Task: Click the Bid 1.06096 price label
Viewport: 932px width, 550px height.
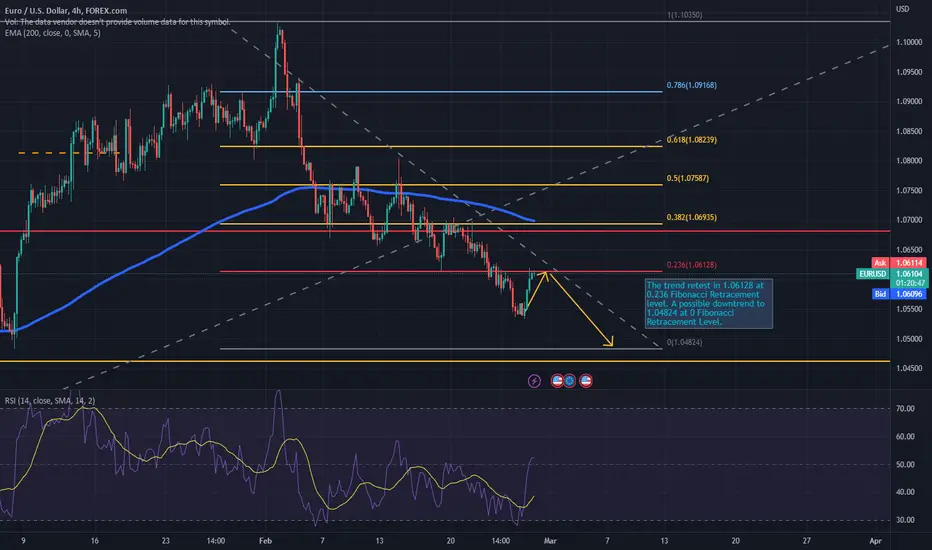Action: tap(899, 294)
